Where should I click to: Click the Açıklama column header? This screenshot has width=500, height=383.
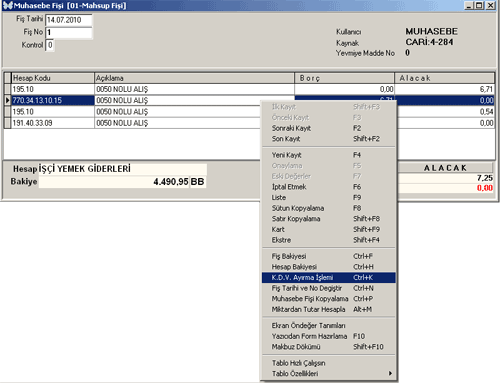(194, 78)
